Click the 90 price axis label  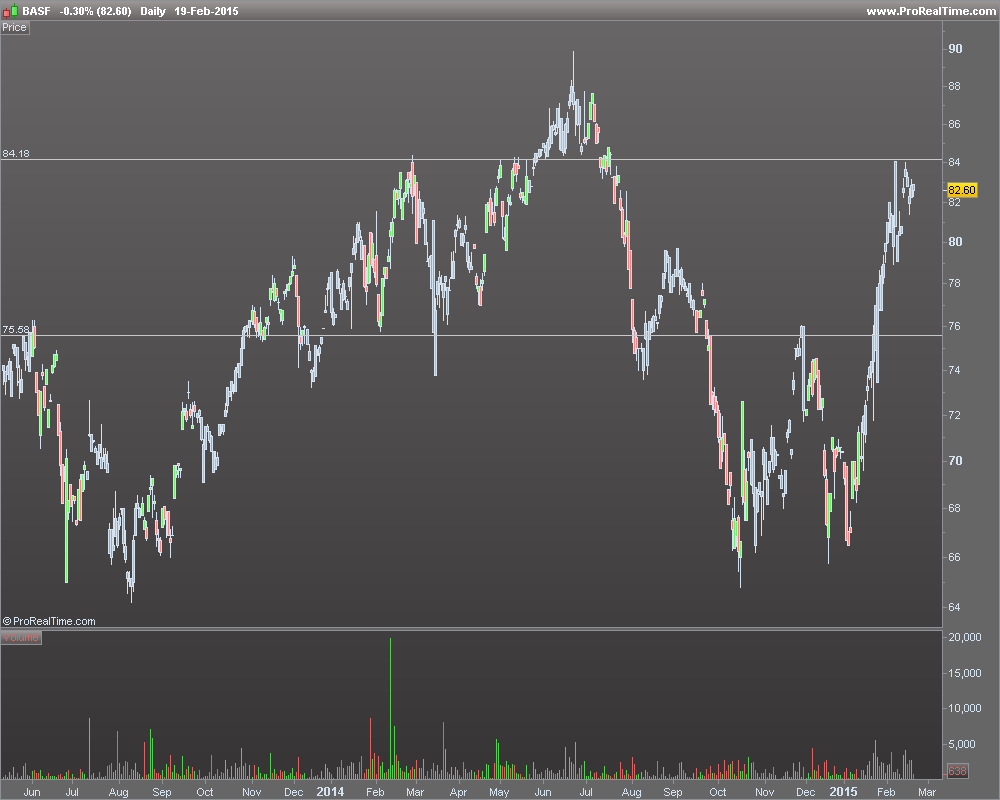click(955, 48)
